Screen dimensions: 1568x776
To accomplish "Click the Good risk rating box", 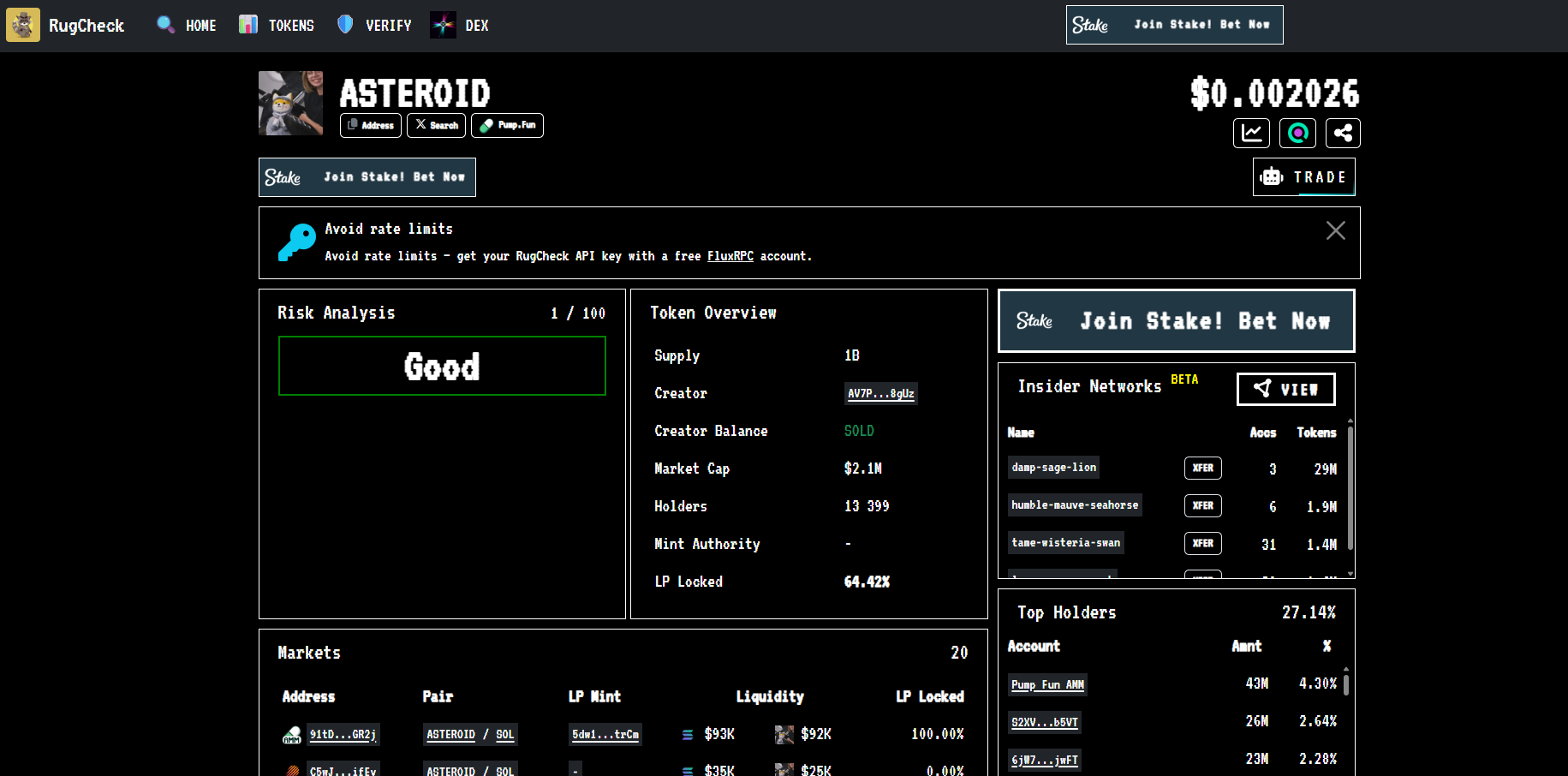I will click(x=442, y=366).
